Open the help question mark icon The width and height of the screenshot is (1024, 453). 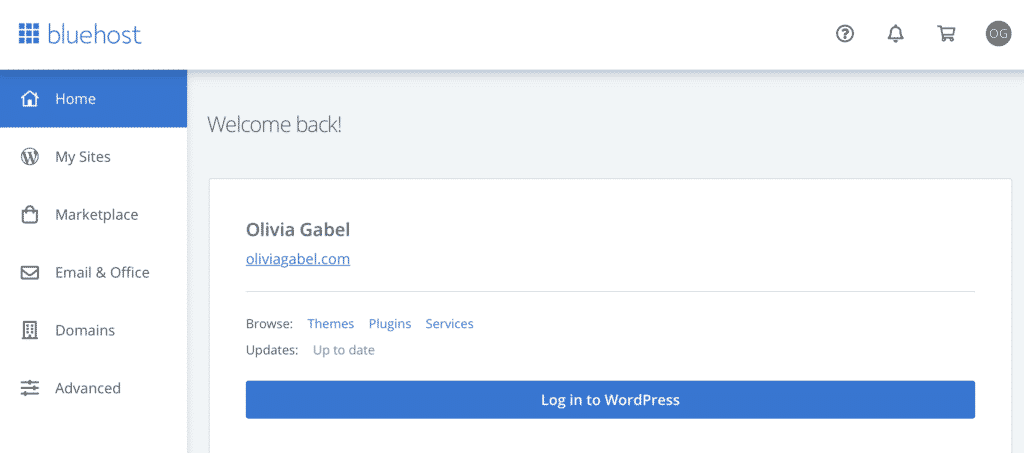click(845, 33)
